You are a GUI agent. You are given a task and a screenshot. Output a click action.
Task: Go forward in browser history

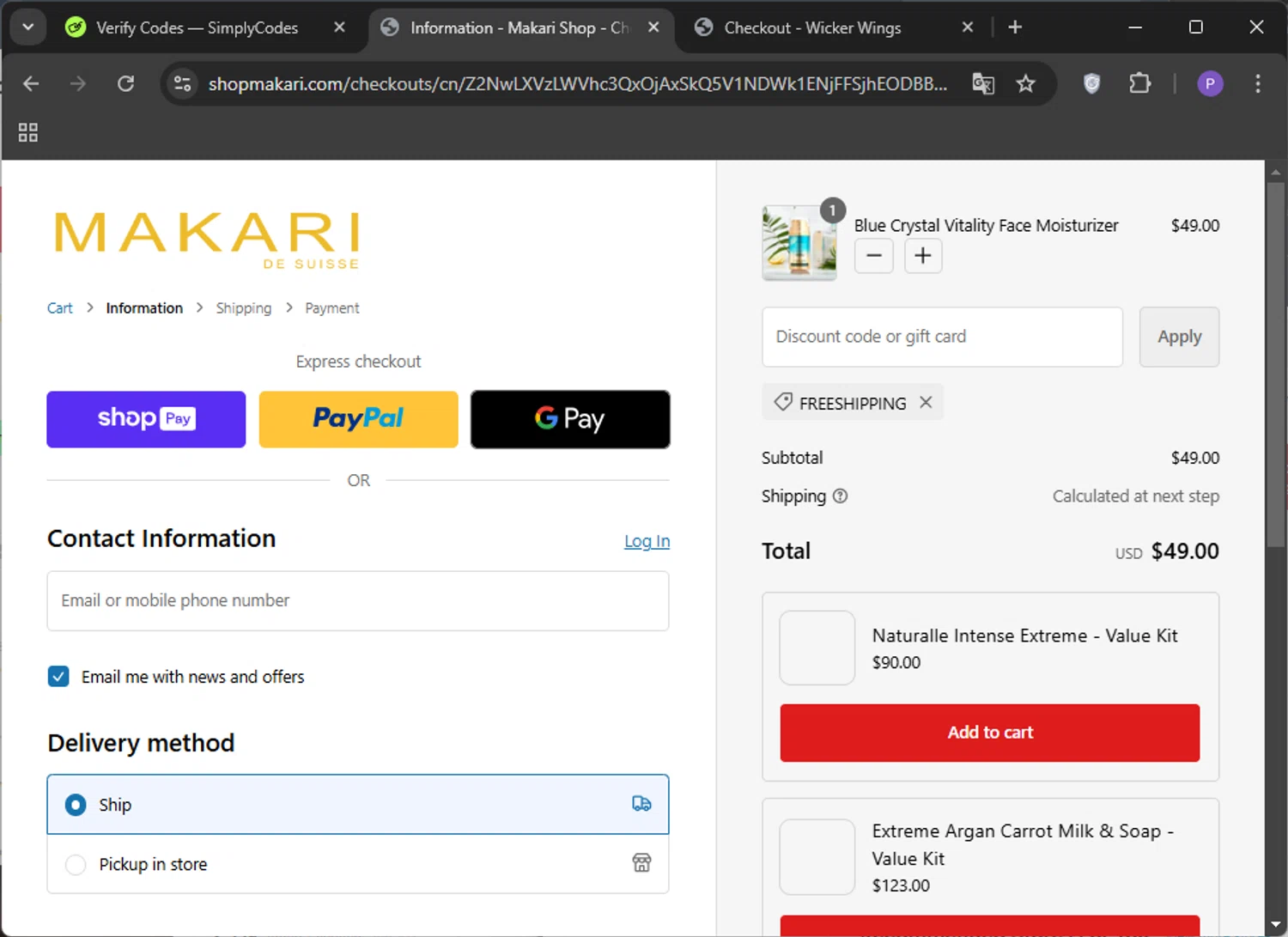click(x=78, y=83)
